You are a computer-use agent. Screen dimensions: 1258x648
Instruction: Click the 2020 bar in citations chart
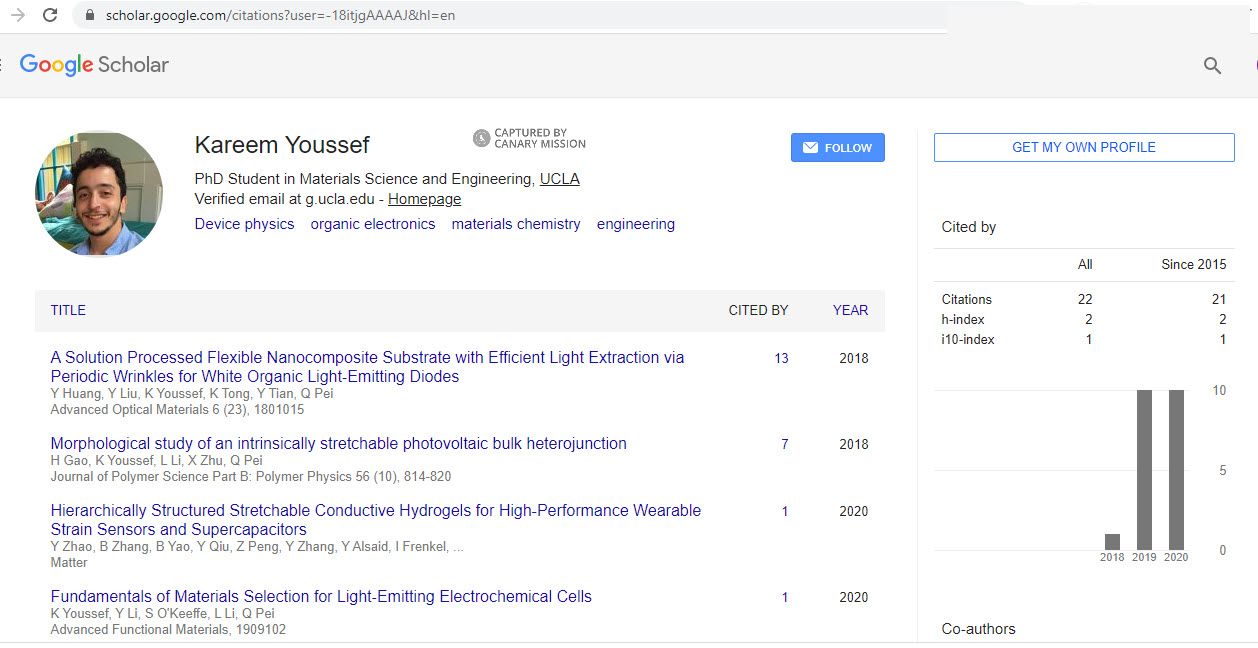click(x=1176, y=470)
